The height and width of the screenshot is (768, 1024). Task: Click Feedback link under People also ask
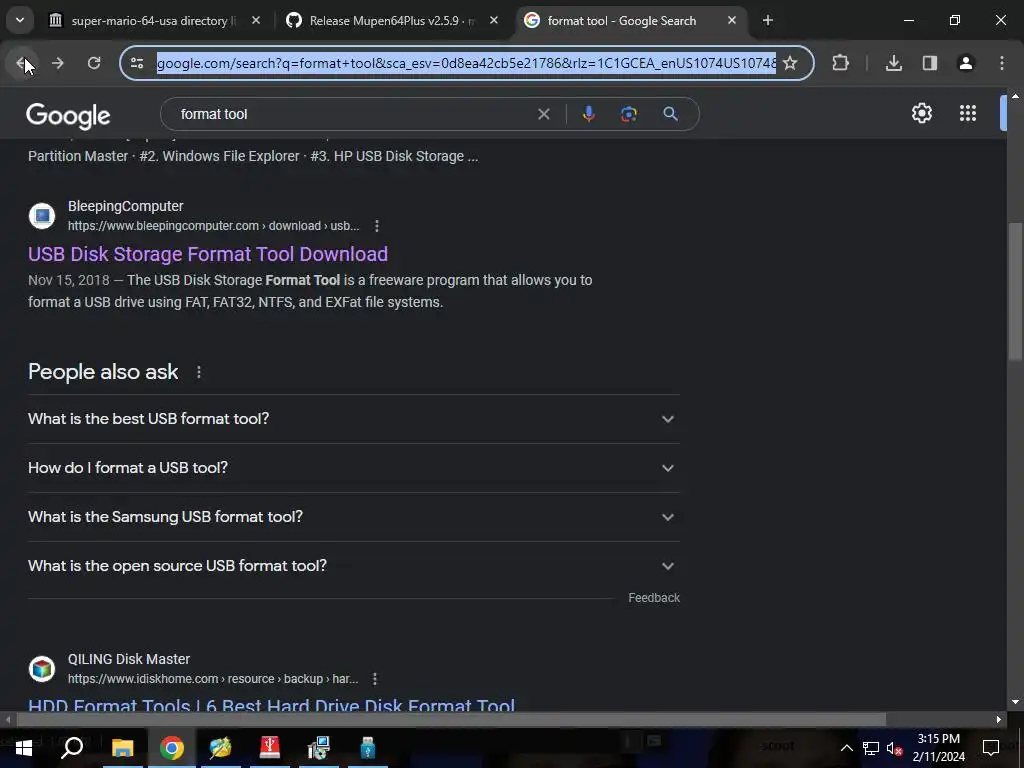pos(654,598)
